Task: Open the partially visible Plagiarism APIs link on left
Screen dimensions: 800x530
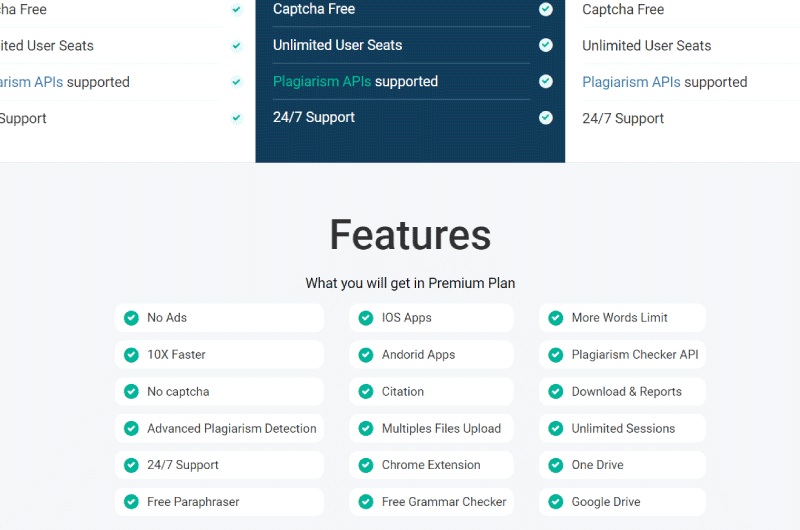Action: tap(31, 82)
